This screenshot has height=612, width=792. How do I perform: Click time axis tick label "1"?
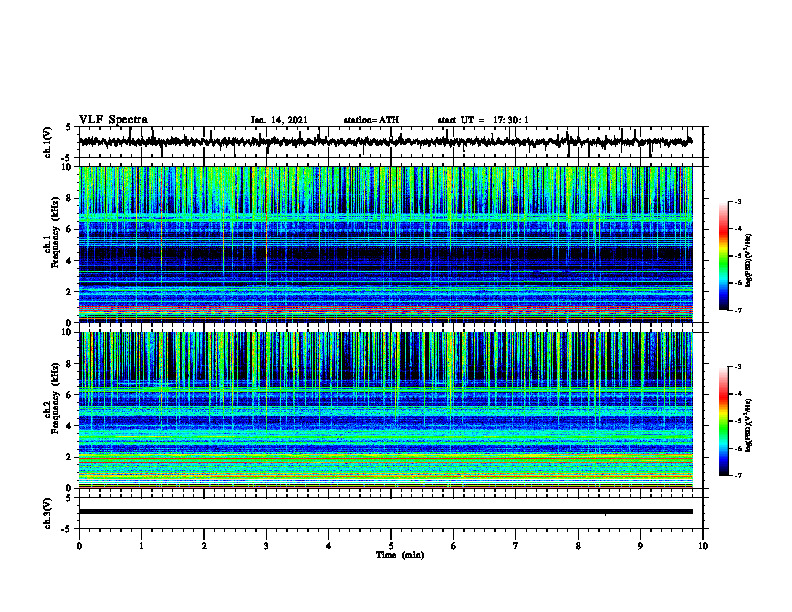pos(141,546)
